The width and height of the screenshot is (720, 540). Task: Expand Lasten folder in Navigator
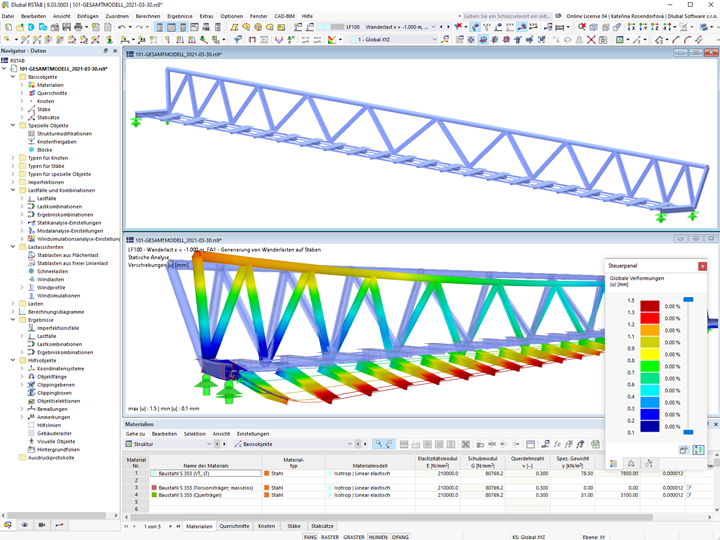point(13,304)
